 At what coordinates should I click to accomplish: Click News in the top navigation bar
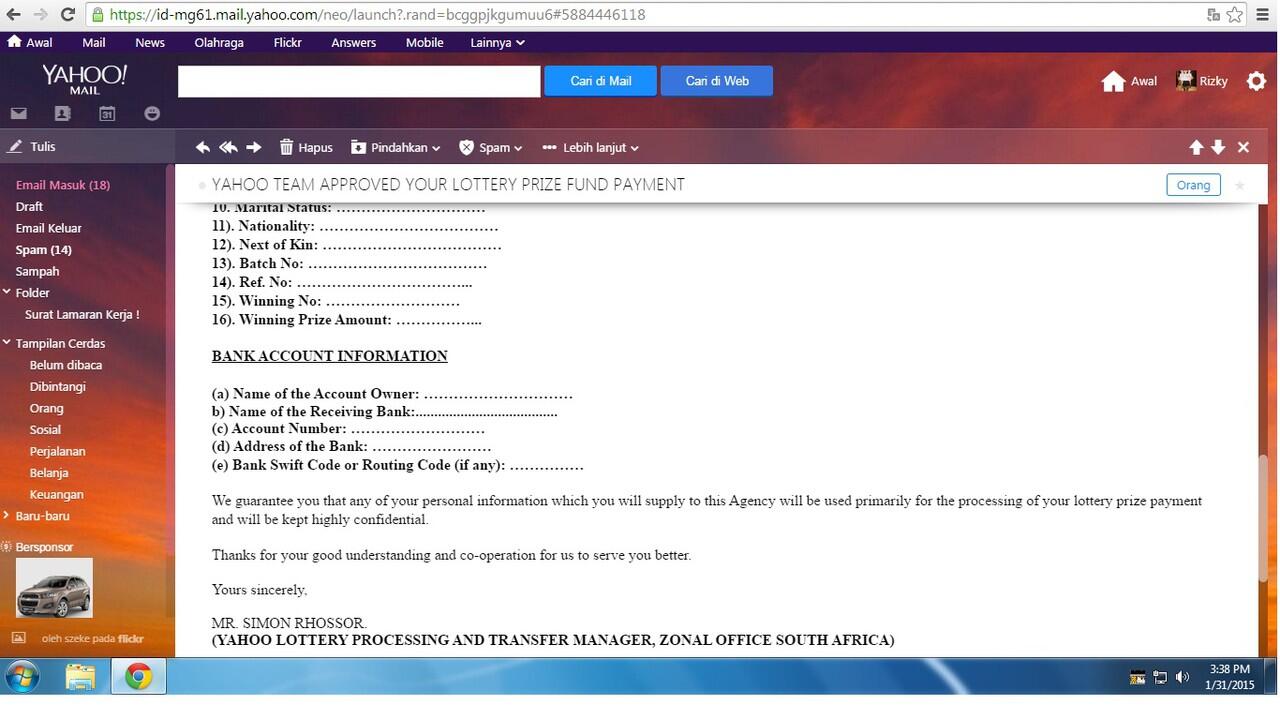[150, 42]
